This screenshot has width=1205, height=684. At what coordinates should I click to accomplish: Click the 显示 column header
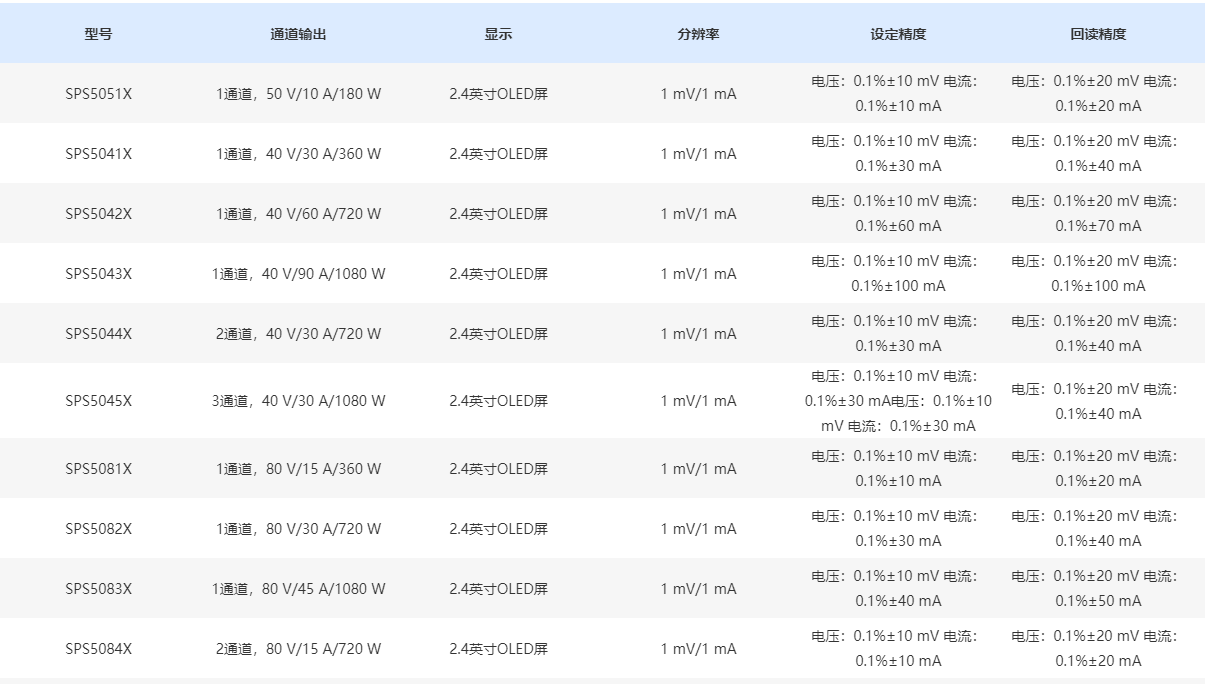498,34
